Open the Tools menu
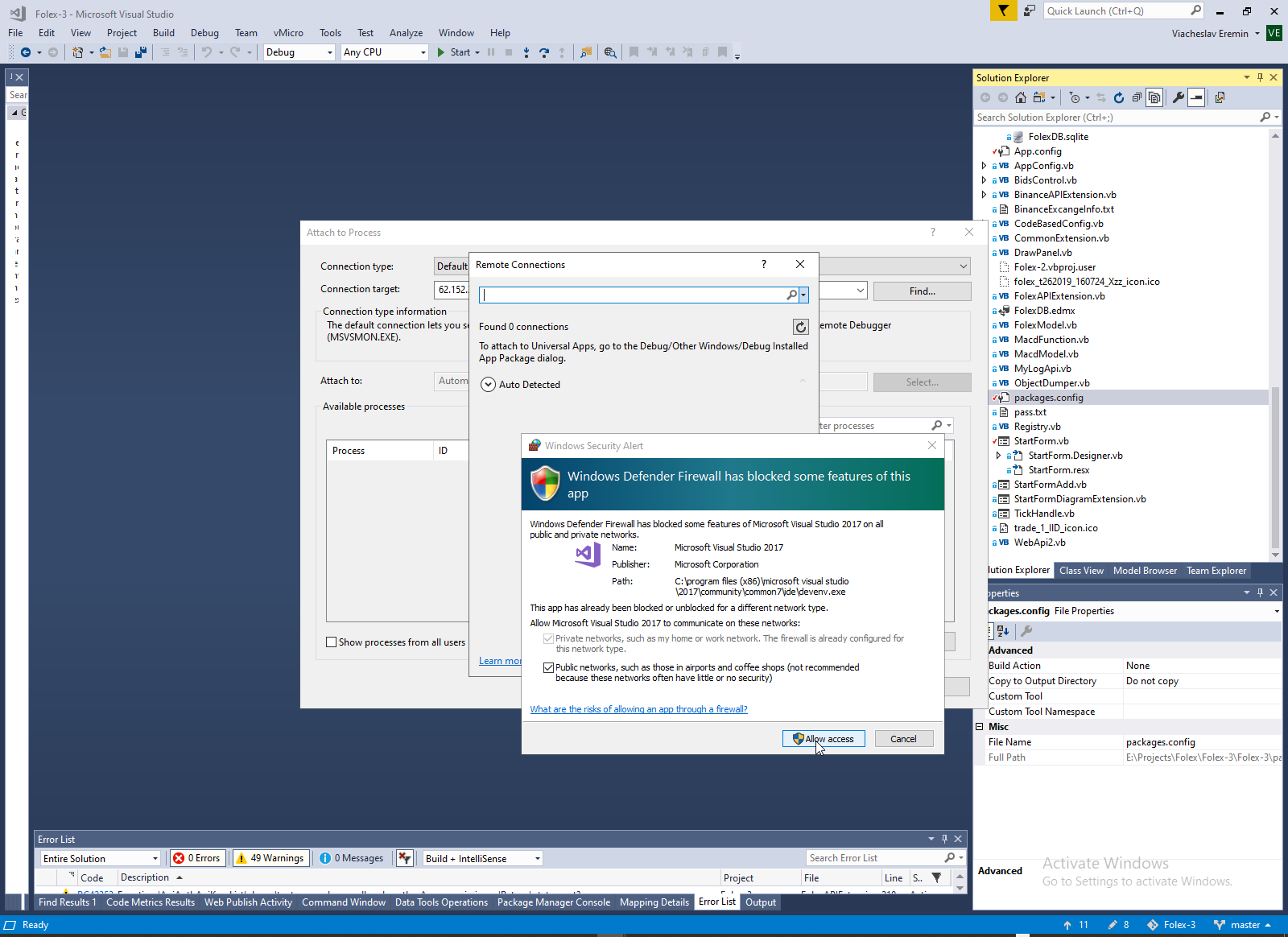Screen dimensions: 1288x937 [330, 33]
